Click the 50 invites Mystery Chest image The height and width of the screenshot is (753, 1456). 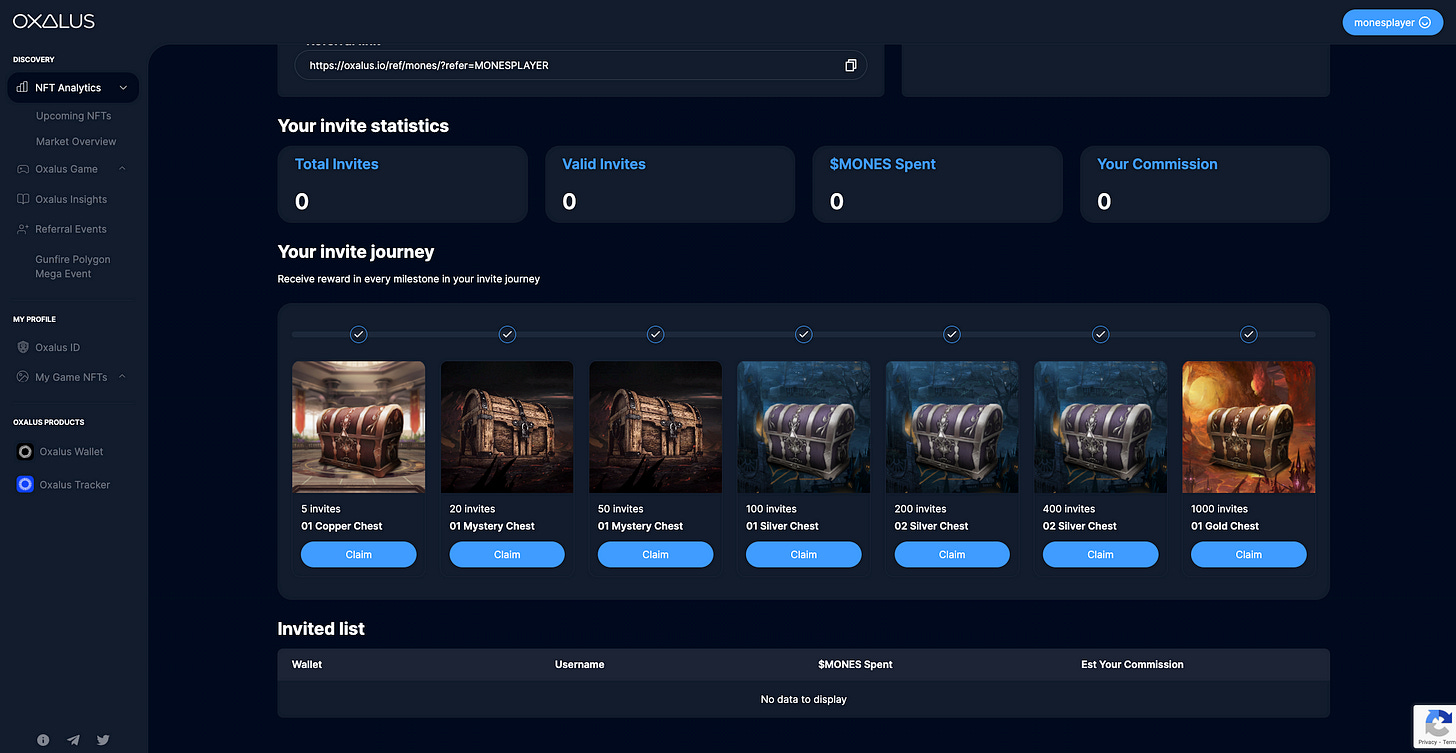pos(655,427)
